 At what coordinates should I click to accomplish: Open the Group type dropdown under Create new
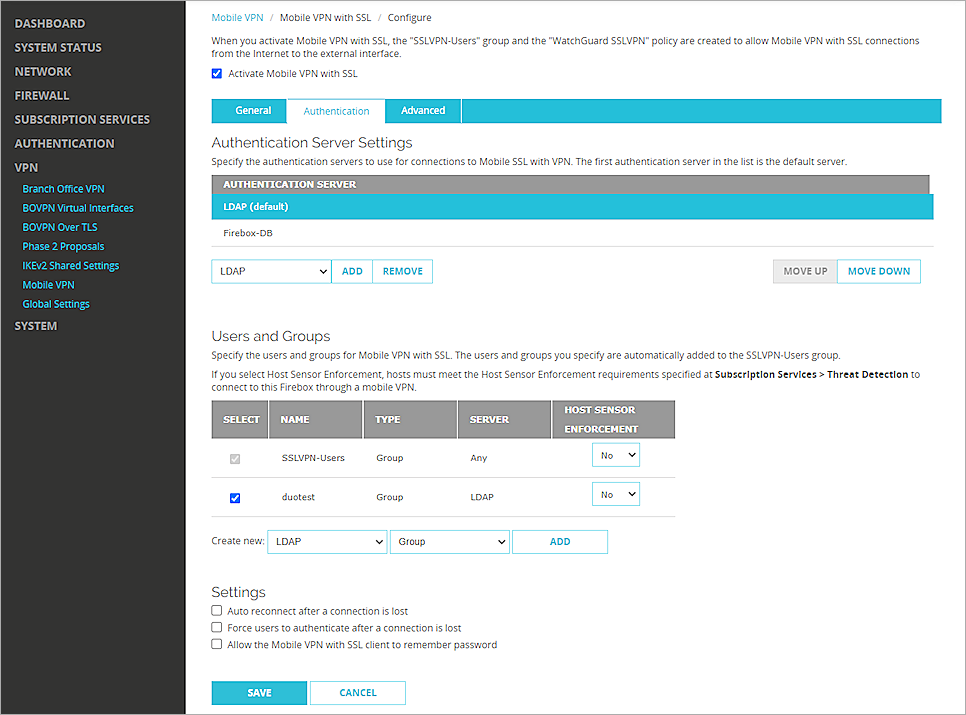449,541
